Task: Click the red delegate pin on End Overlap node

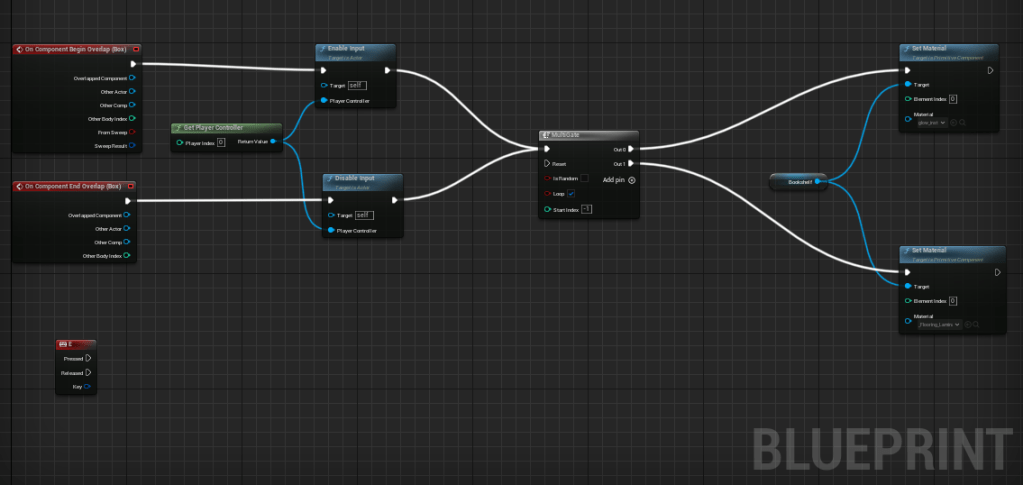Action: coord(132,186)
